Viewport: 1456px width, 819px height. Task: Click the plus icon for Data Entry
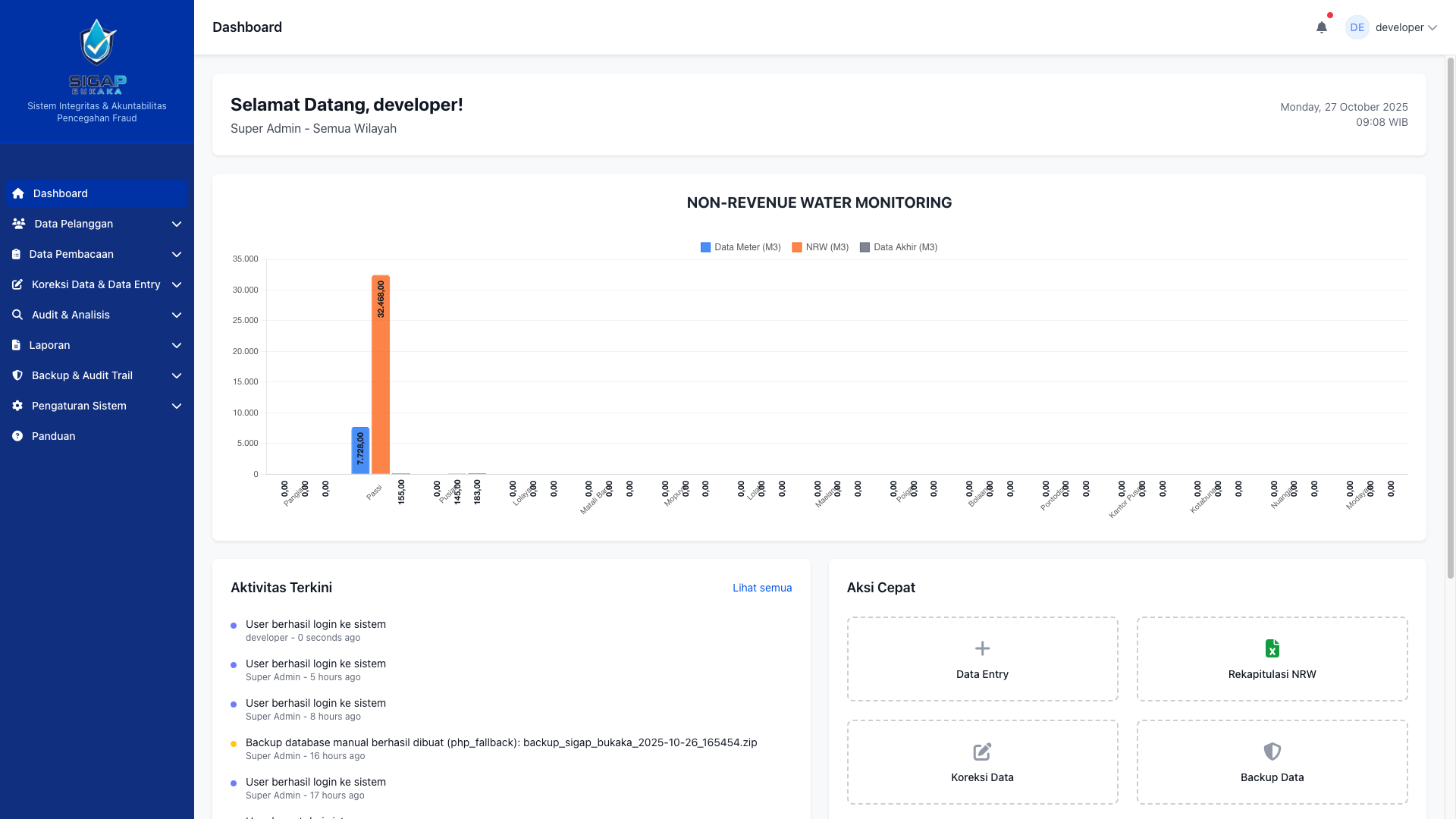click(982, 648)
